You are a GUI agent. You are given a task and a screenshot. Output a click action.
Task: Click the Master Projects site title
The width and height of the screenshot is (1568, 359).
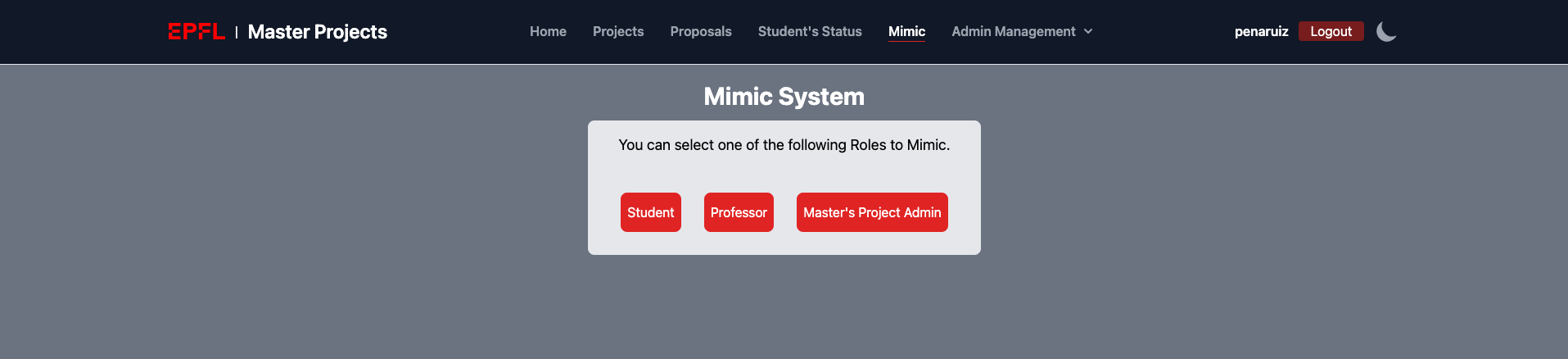pyautogui.click(x=318, y=31)
